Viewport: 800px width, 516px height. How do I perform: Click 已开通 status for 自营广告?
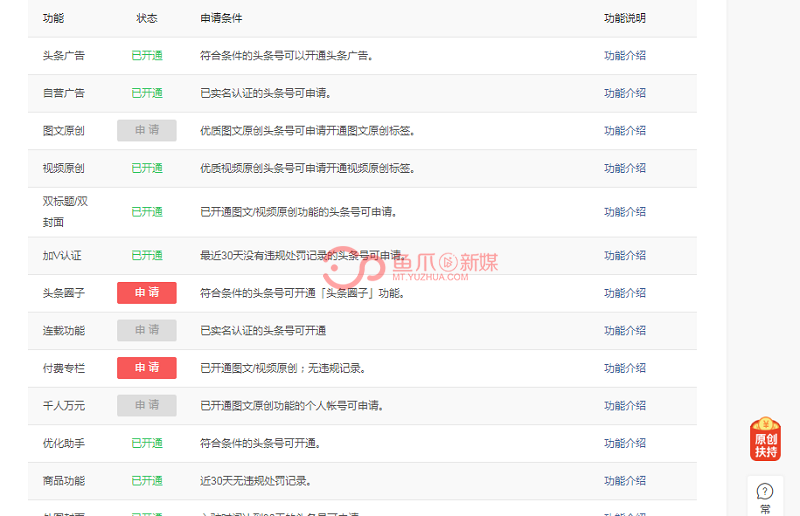click(x=147, y=93)
